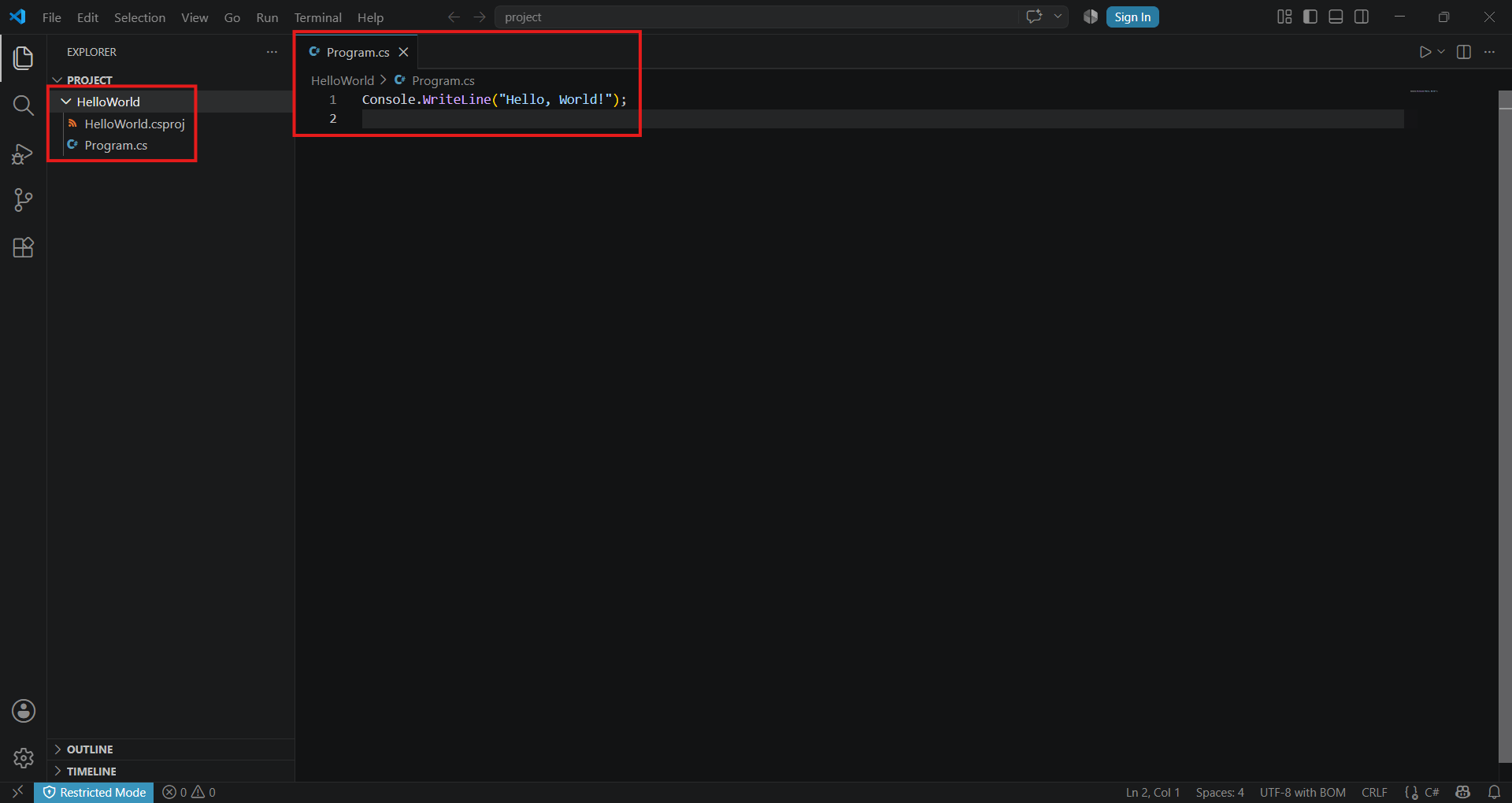
Task: Open Customize Layout icon
Action: pyautogui.click(x=1284, y=17)
